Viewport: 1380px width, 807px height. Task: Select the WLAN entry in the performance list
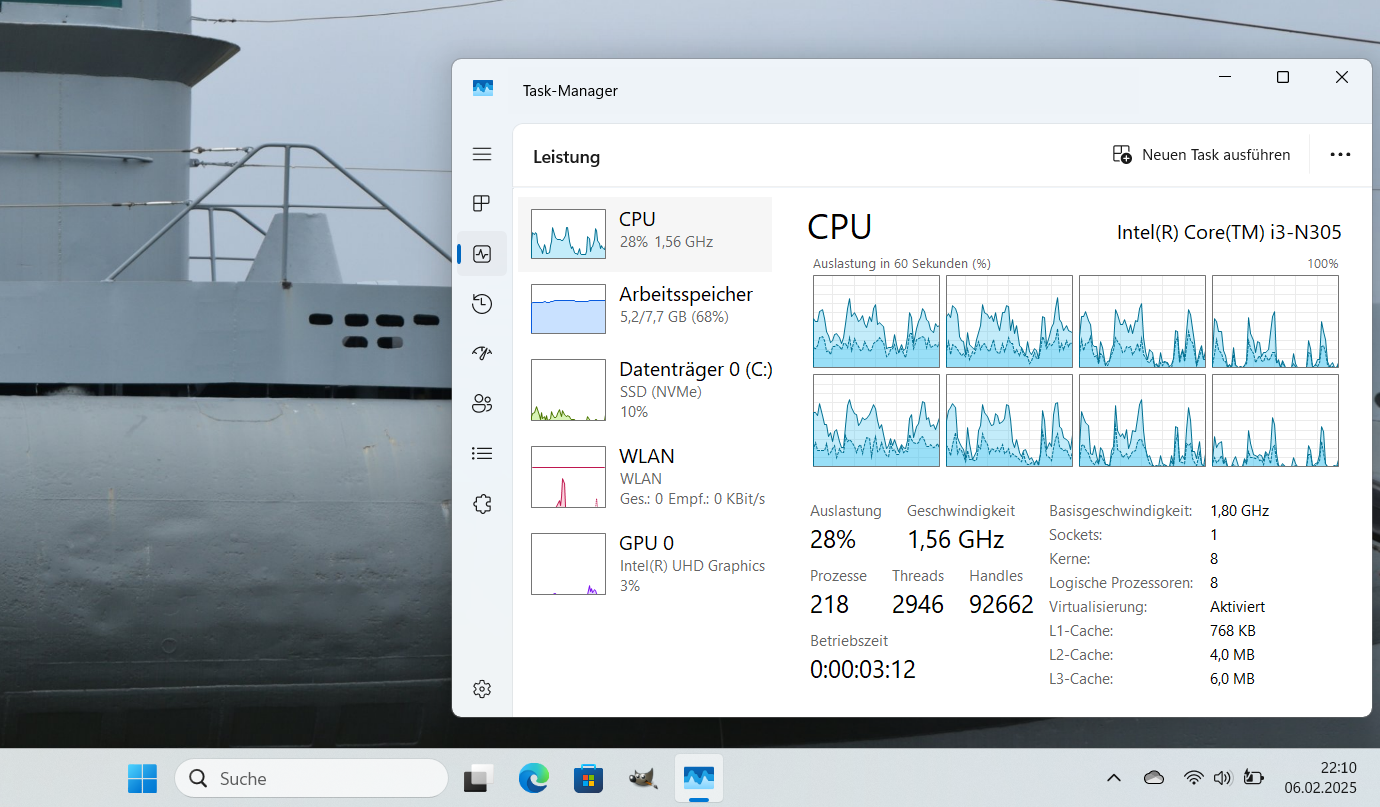(645, 476)
